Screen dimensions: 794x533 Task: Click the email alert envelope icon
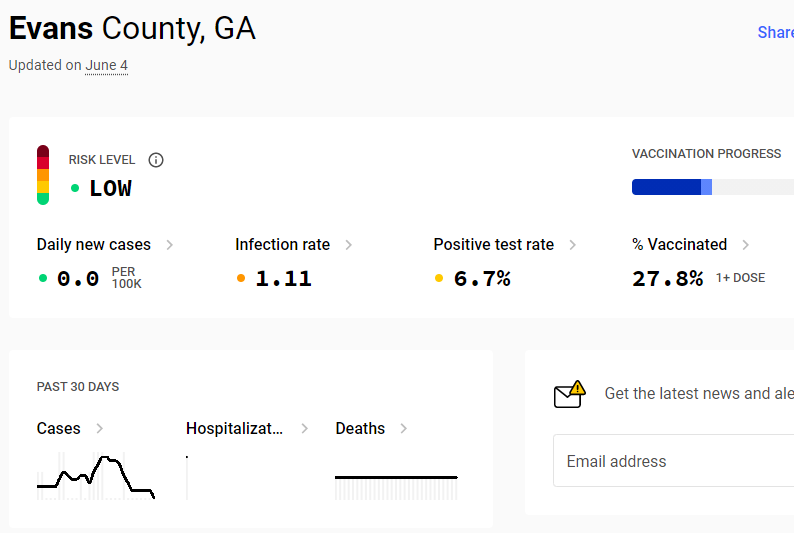click(x=570, y=394)
